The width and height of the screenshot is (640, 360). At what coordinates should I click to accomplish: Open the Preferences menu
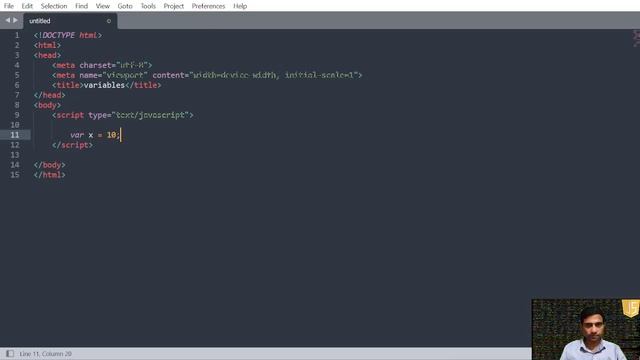tap(208, 6)
